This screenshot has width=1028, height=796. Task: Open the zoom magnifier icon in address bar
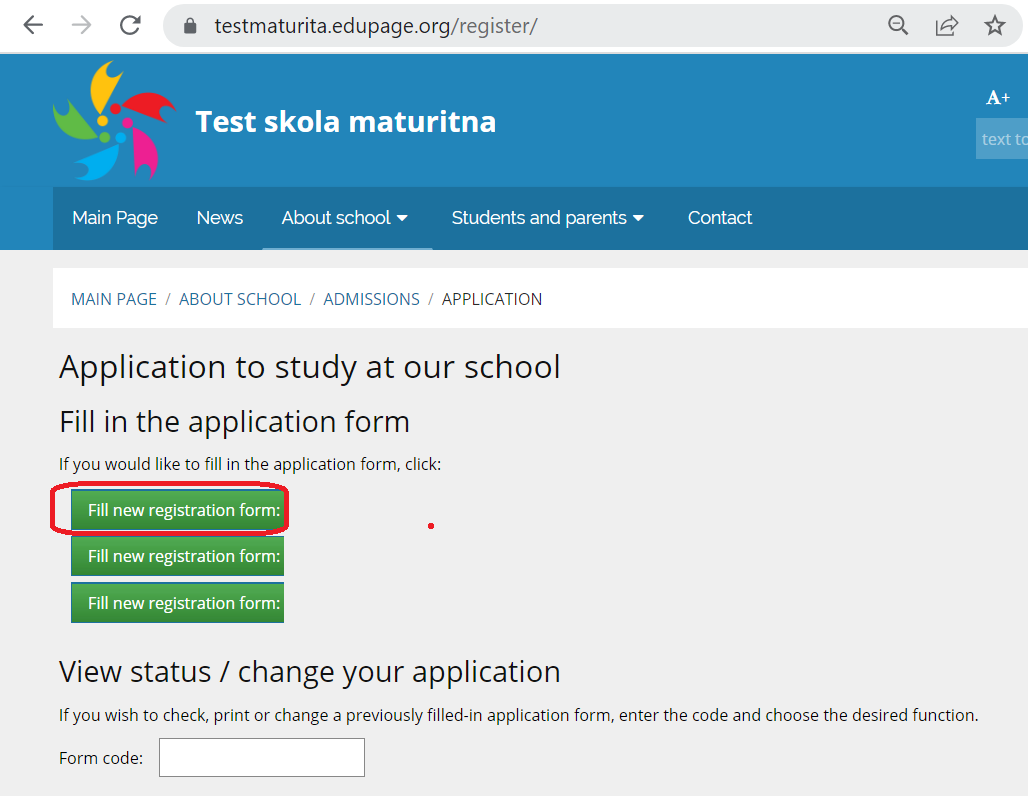coord(898,26)
